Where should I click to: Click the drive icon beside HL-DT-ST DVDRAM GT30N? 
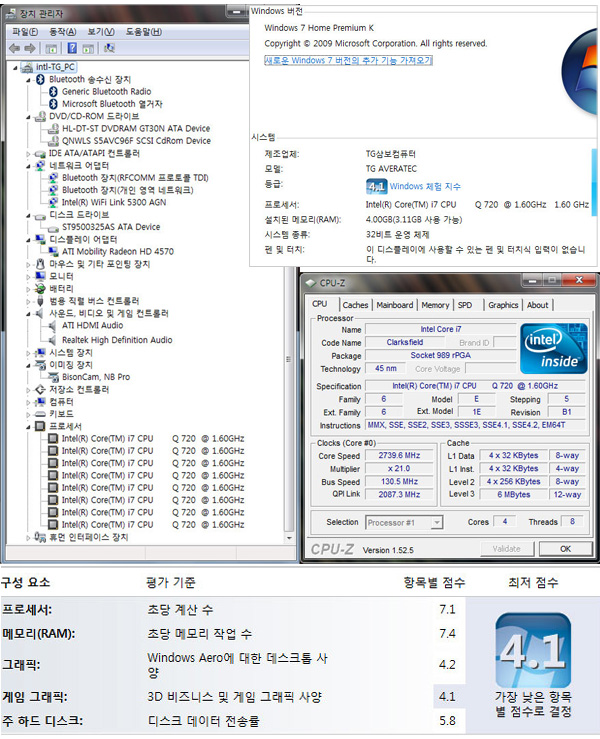point(54,128)
